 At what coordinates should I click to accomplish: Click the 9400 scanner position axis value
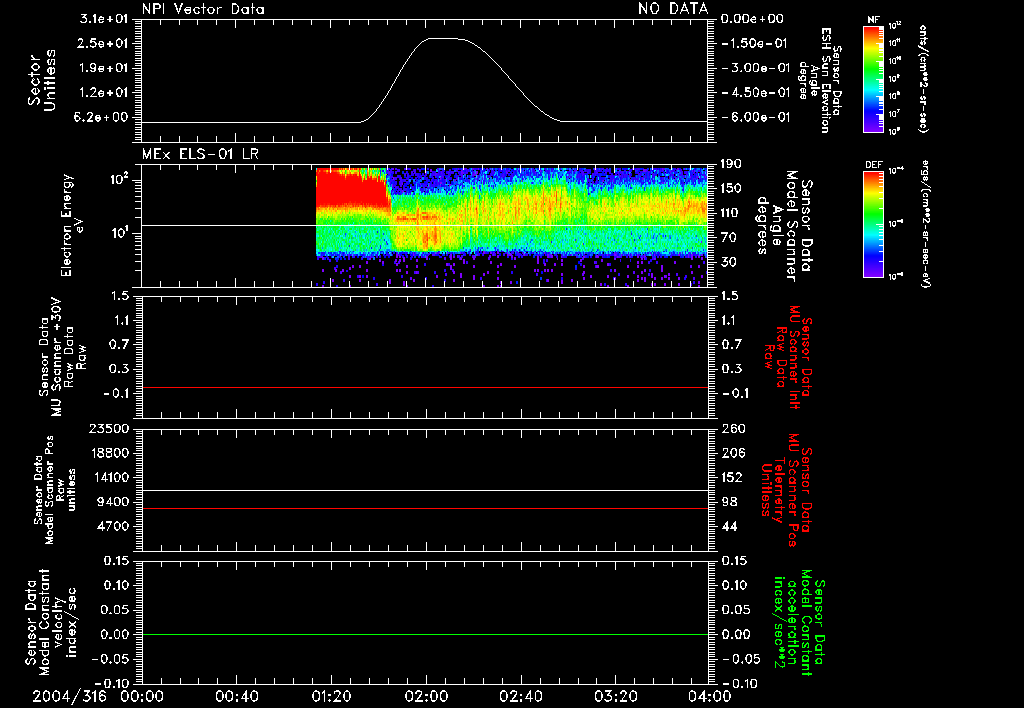pyautogui.click(x=113, y=502)
